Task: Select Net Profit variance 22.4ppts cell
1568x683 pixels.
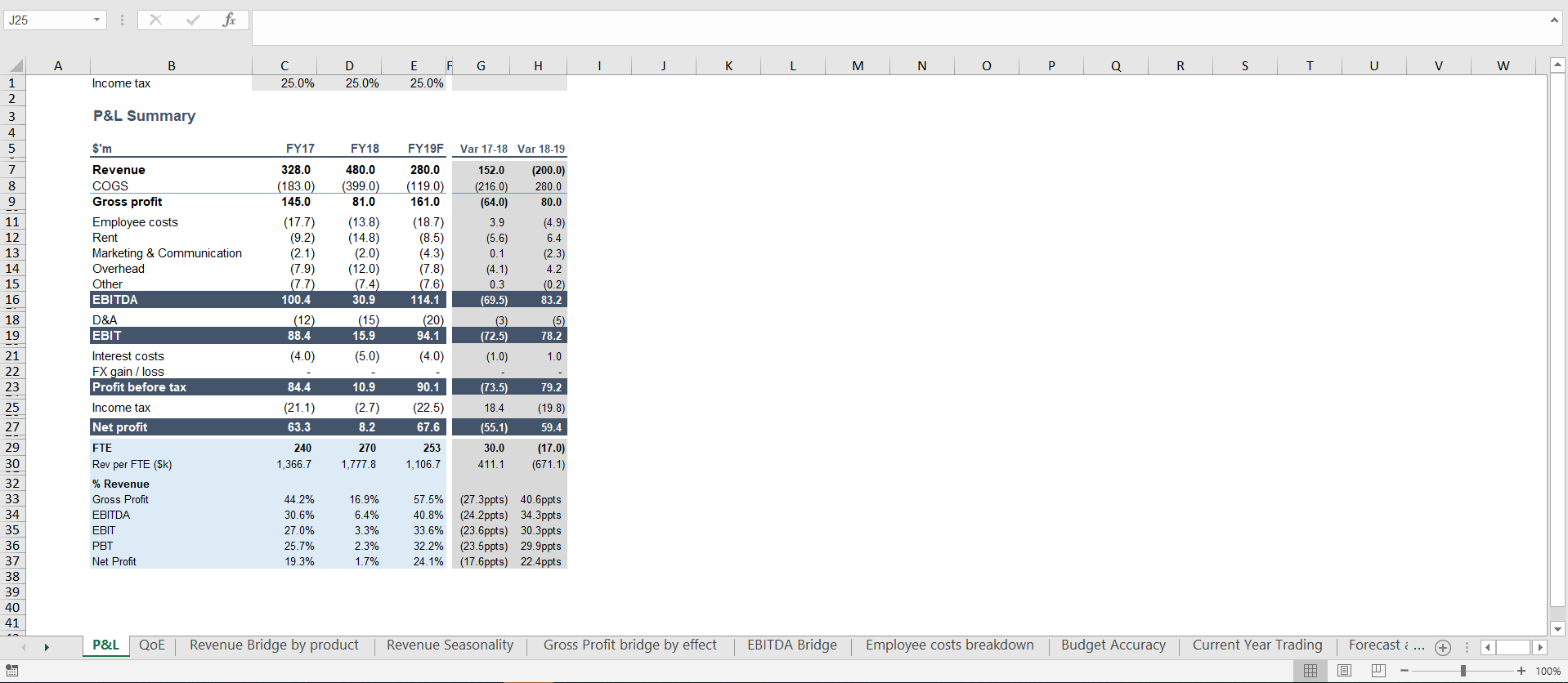Action: click(540, 561)
